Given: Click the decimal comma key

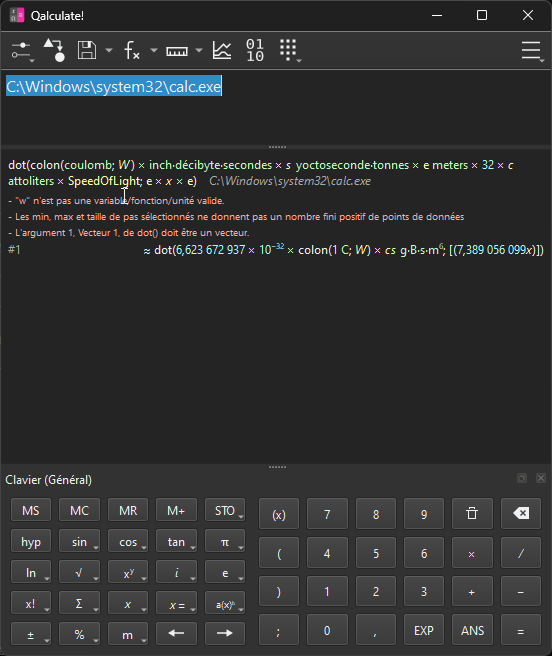Looking at the screenshot, I should [x=375, y=630].
